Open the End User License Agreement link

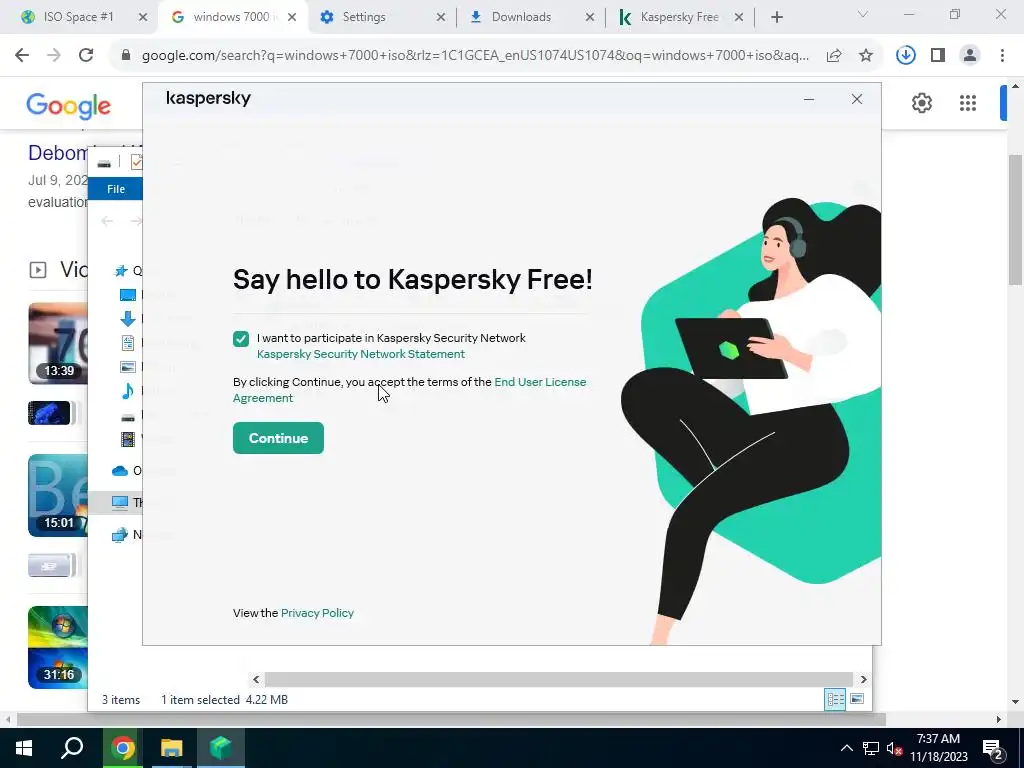(409, 390)
